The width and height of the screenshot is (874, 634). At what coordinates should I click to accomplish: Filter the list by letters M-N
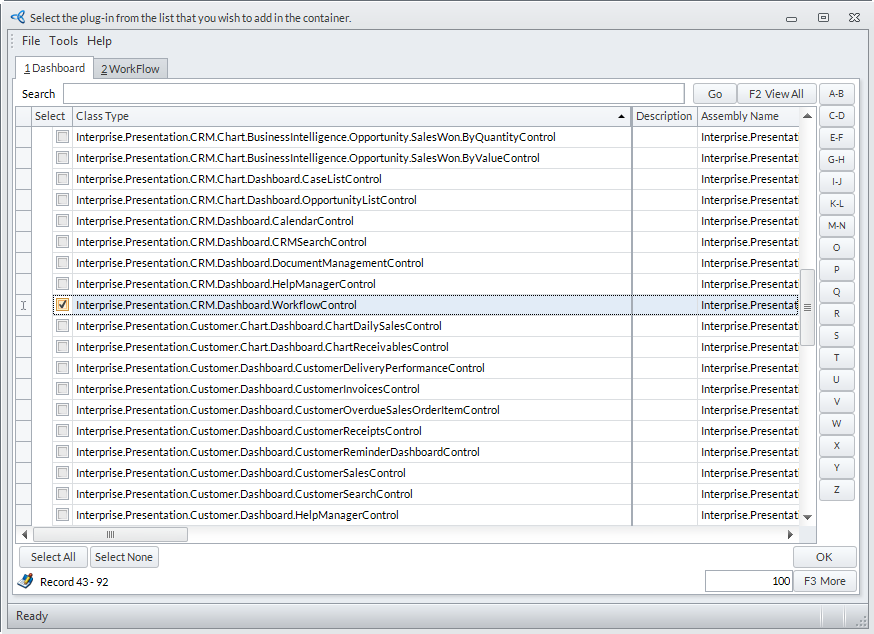[x=836, y=225]
